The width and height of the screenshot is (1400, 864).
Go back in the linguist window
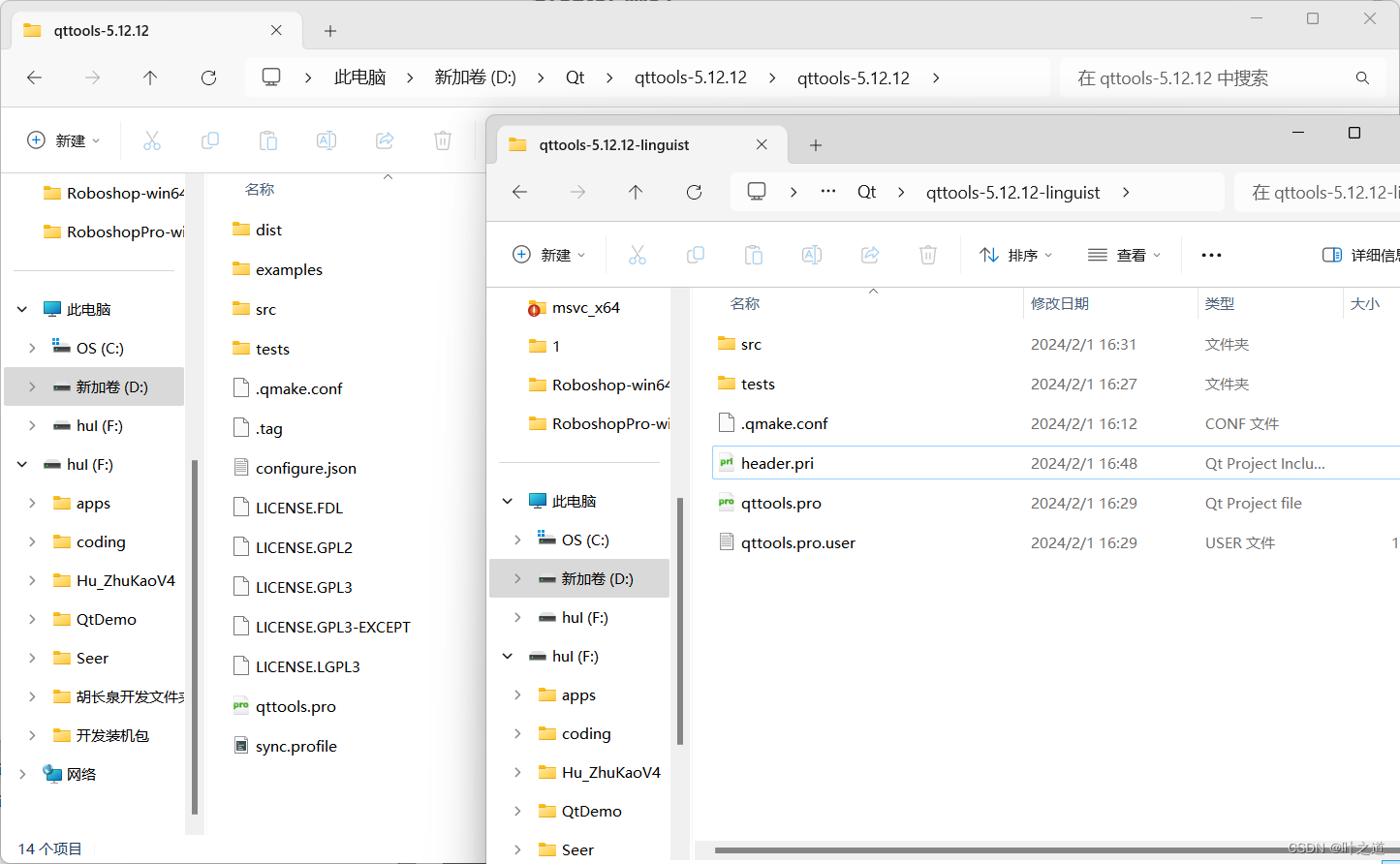point(520,192)
